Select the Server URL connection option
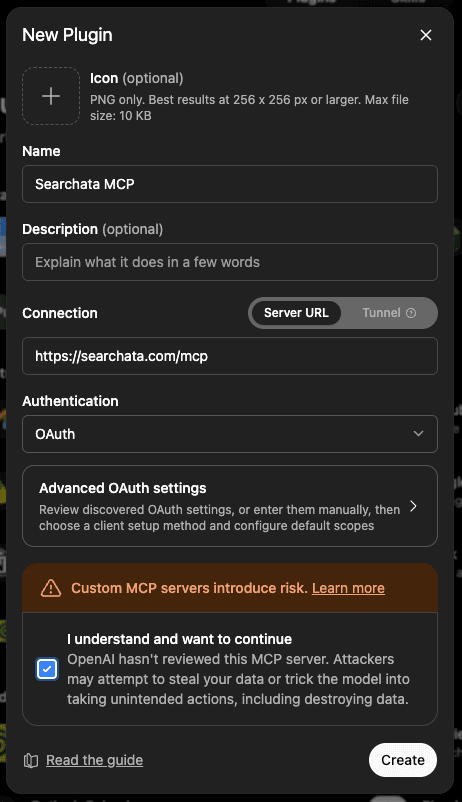 [x=296, y=313]
